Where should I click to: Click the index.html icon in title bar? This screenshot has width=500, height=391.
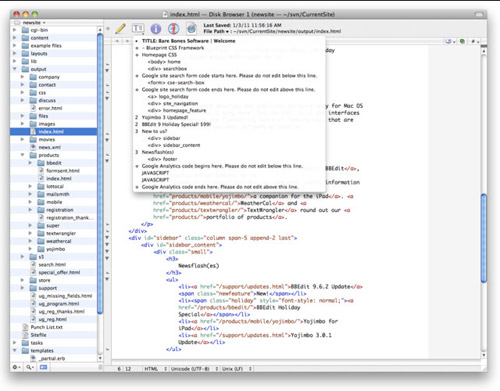click(x=165, y=14)
